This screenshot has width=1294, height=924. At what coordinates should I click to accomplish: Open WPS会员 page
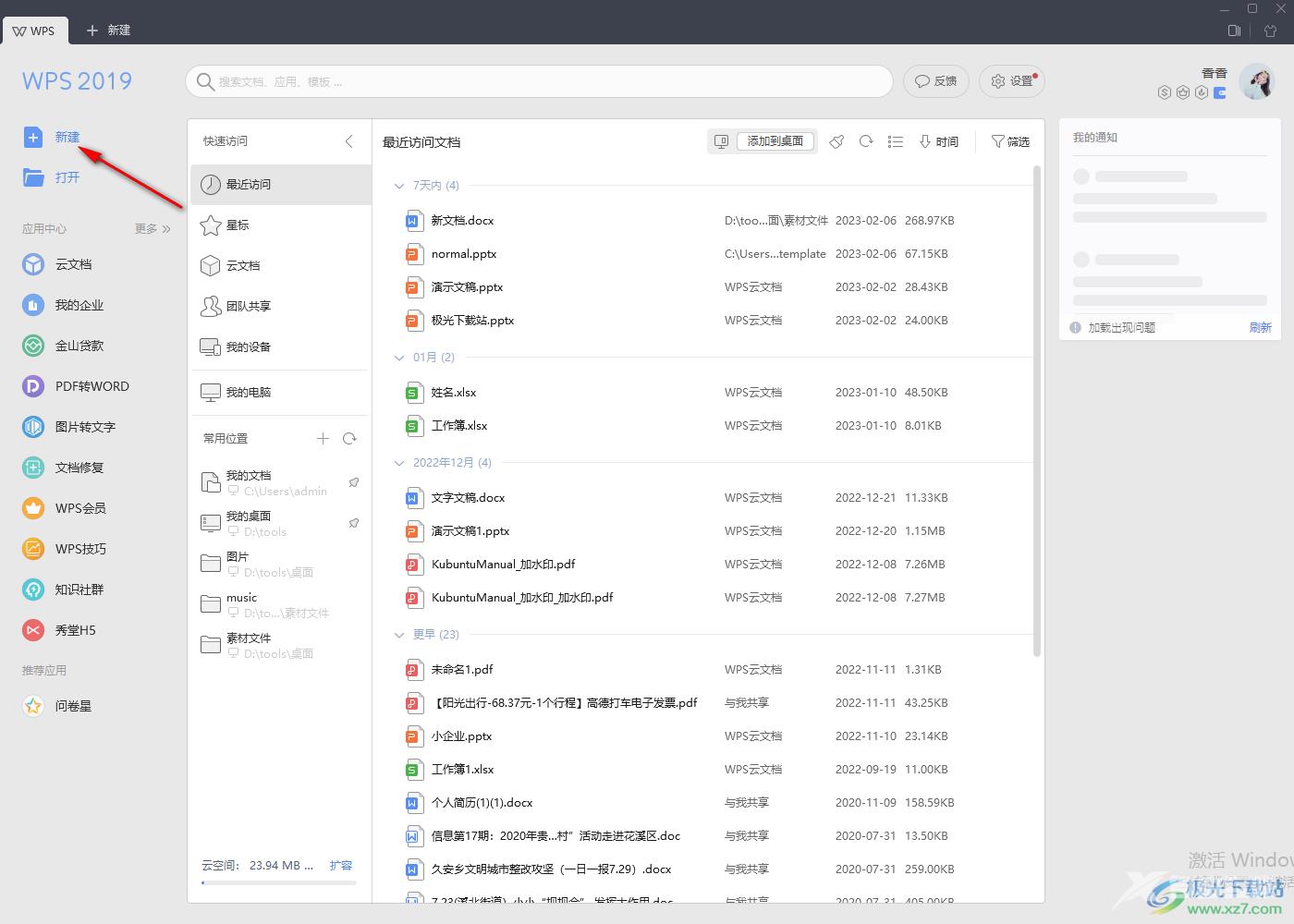click(65, 508)
